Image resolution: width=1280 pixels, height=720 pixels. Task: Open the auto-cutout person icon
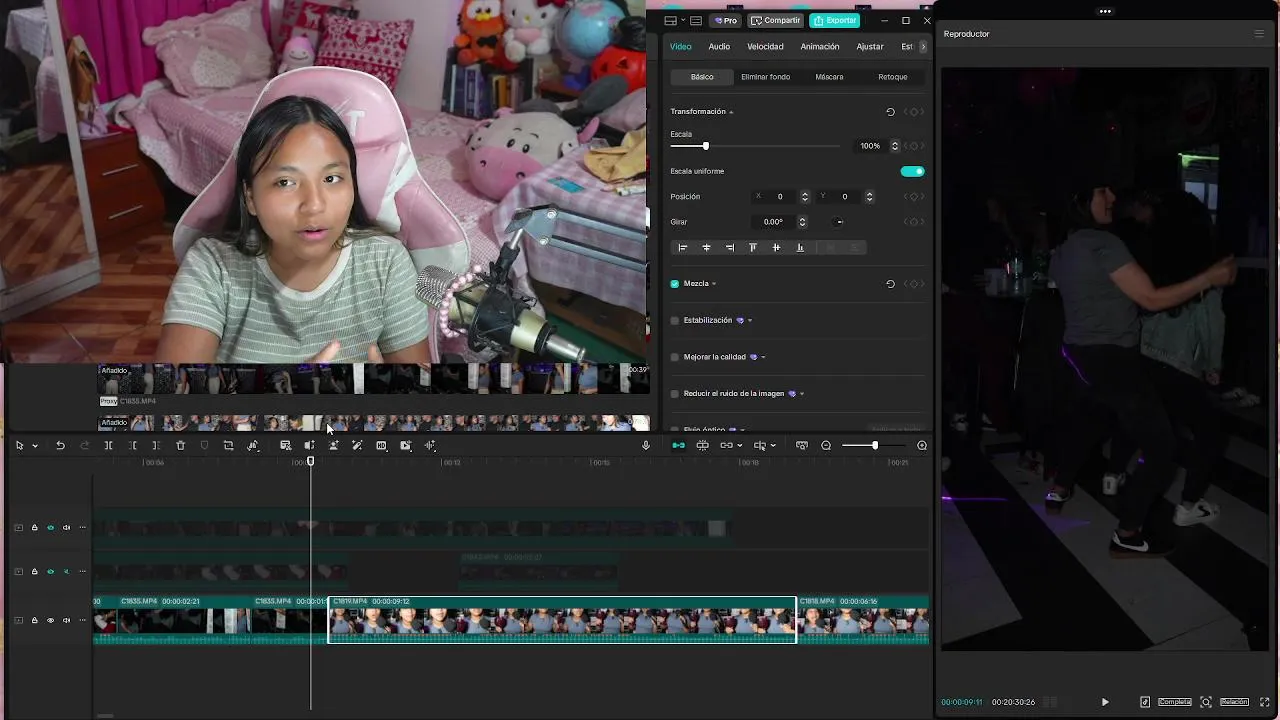(333, 445)
